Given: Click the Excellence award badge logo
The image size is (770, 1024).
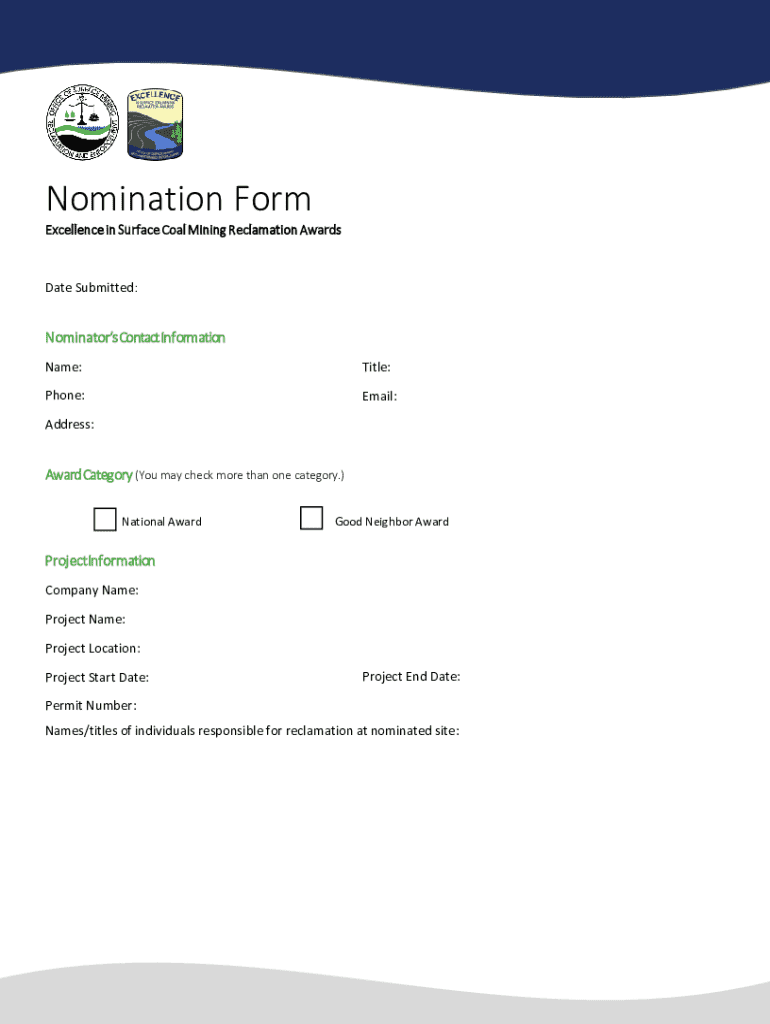Looking at the screenshot, I should [155, 125].
